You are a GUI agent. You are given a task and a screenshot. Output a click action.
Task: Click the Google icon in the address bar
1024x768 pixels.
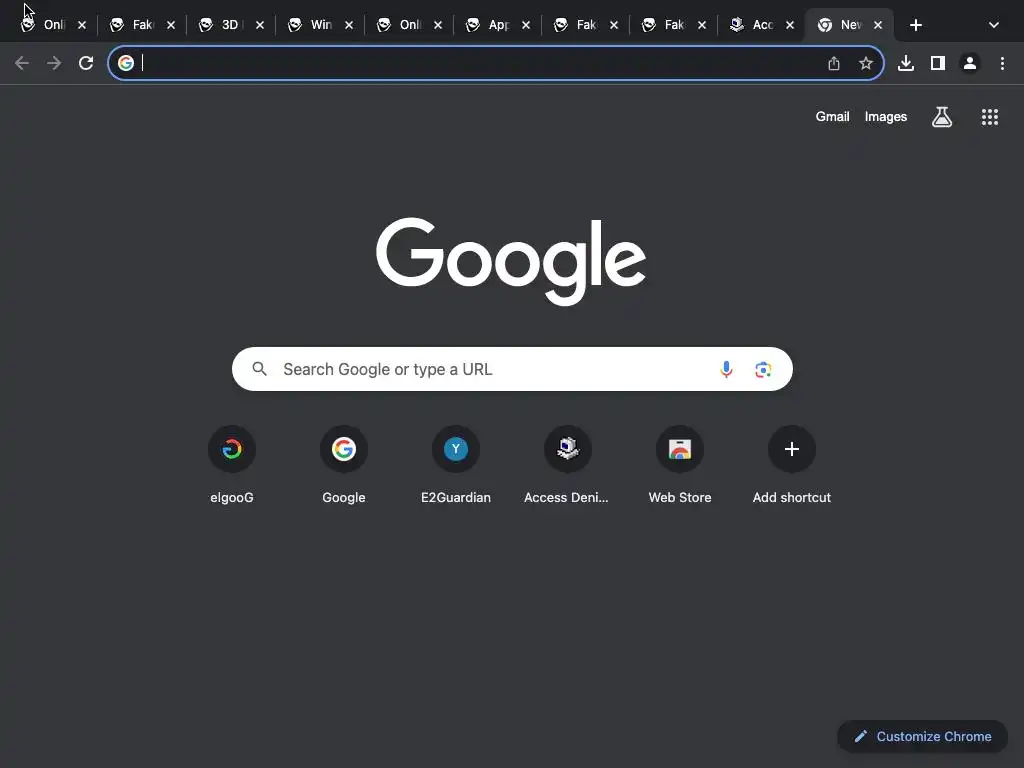point(126,63)
